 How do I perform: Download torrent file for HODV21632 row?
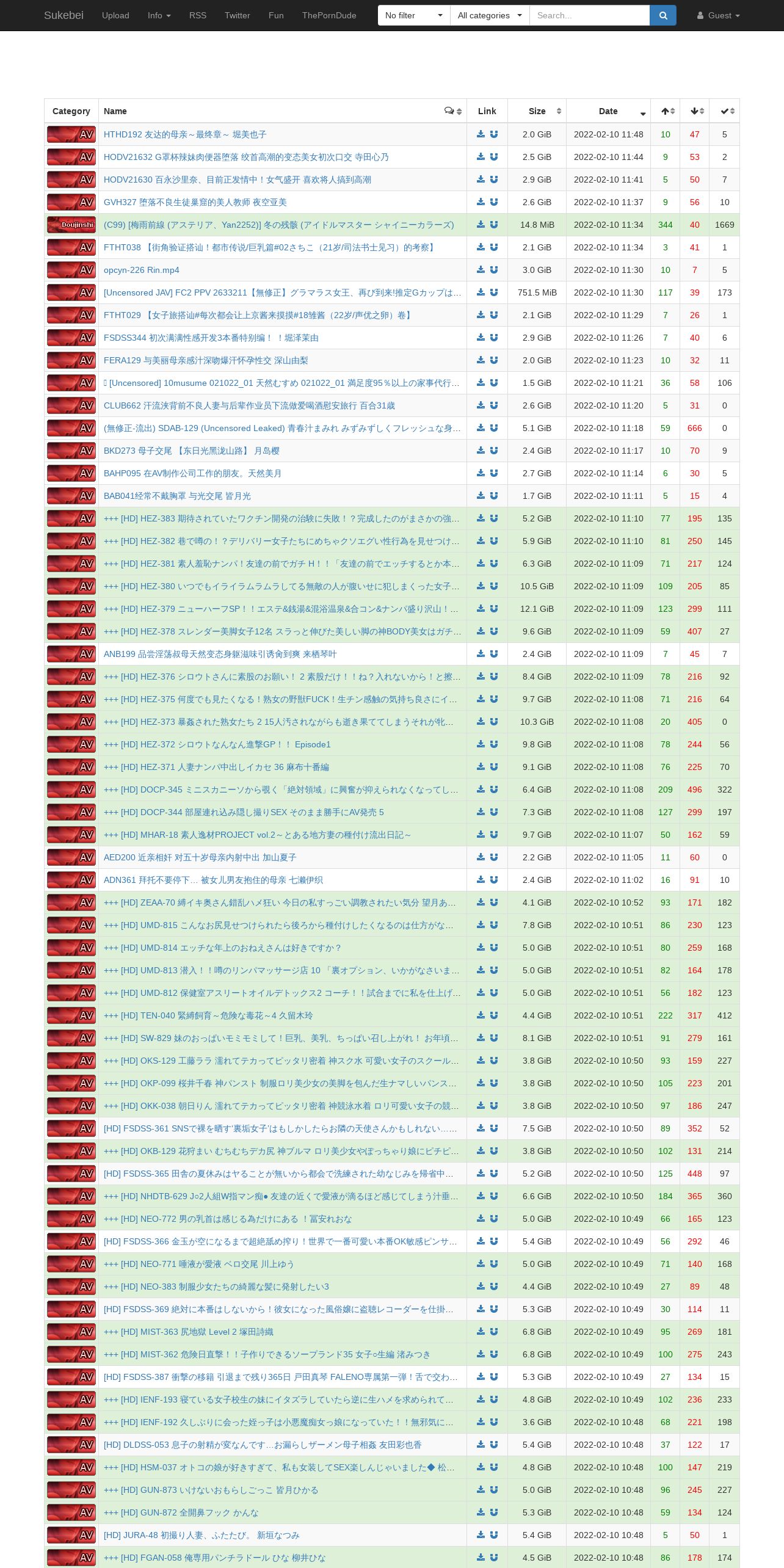481,157
